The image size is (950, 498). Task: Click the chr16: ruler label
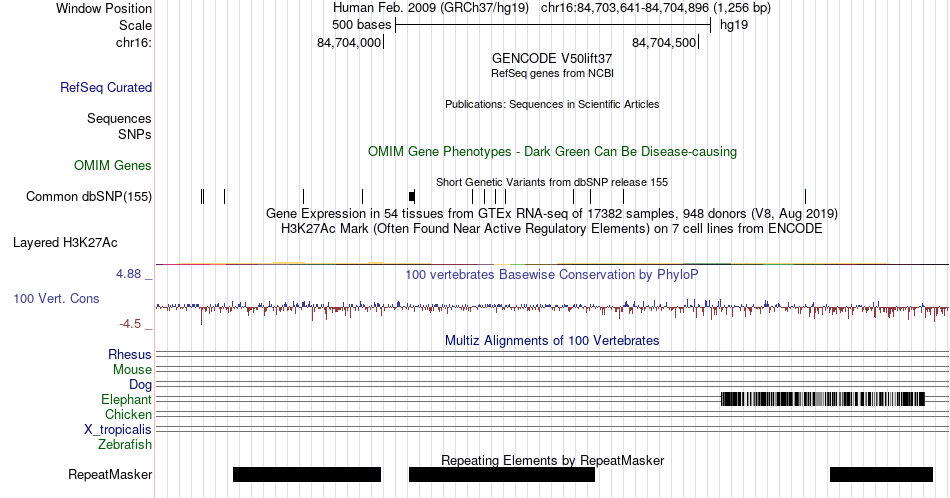[133, 42]
